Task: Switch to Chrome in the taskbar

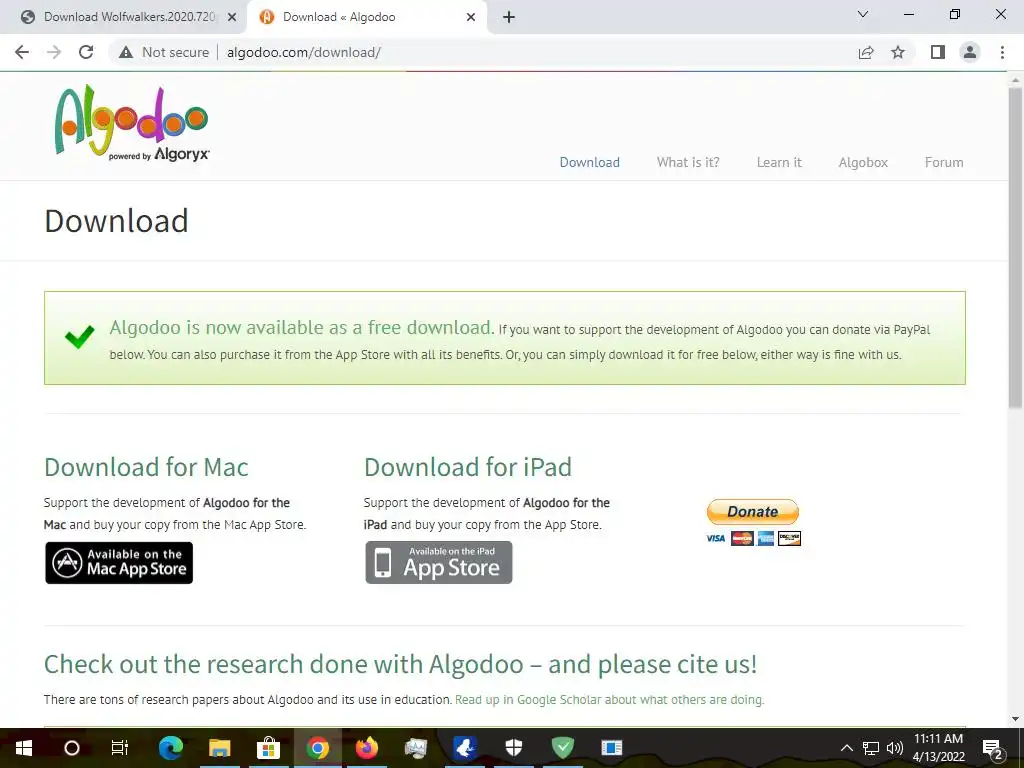Action: [x=317, y=748]
